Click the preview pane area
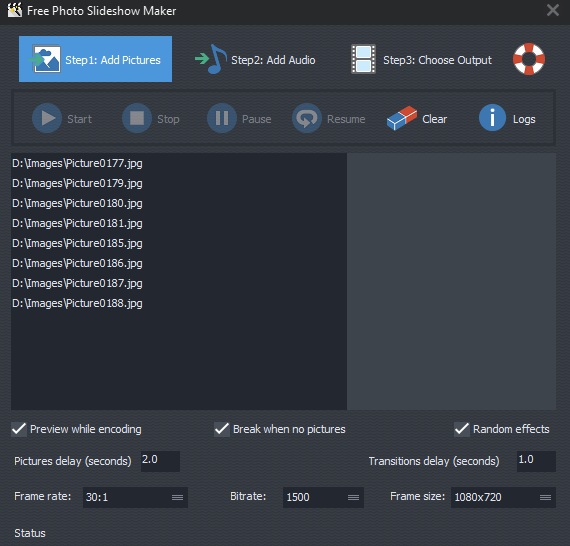The image size is (570, 546). (451, 281)
